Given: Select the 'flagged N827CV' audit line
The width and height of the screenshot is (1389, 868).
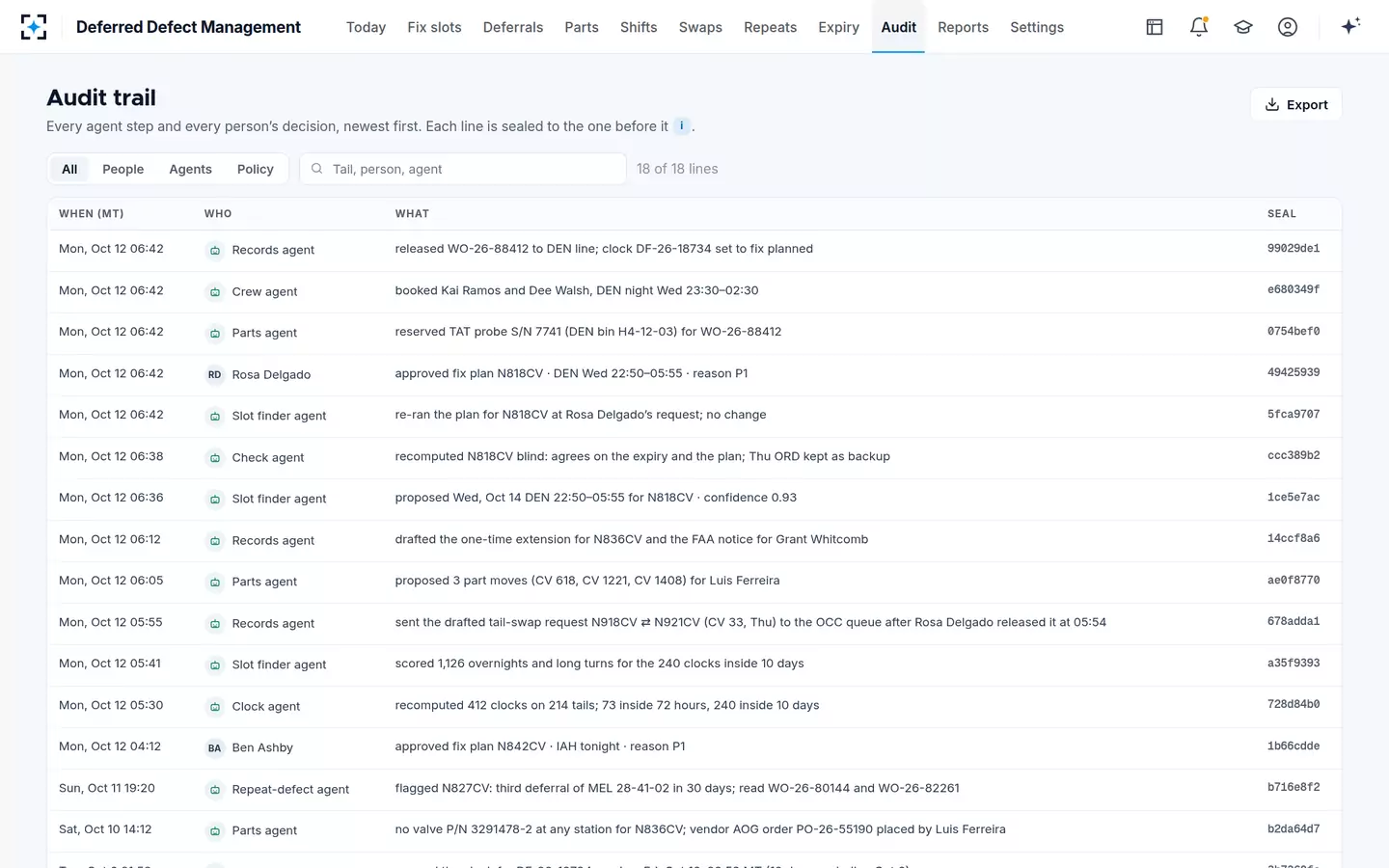Looking at the screenshot, I should coord(694,789).
